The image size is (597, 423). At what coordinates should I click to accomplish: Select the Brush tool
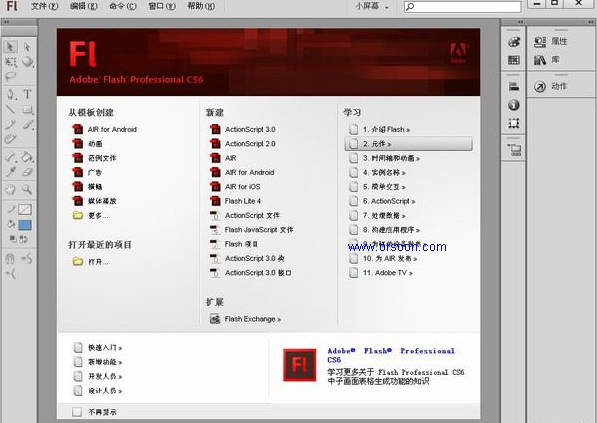[27, 125]
